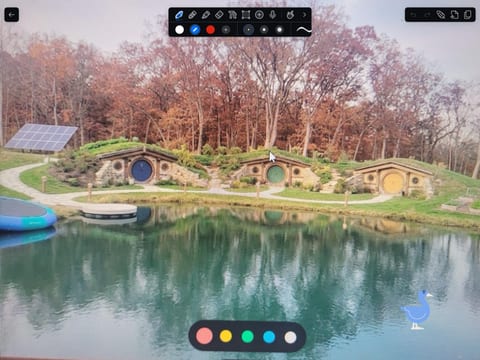Viewport: 480px width, 360px height.
Task: Pick the red pen color swatch
Action: (x=210, y=30)
